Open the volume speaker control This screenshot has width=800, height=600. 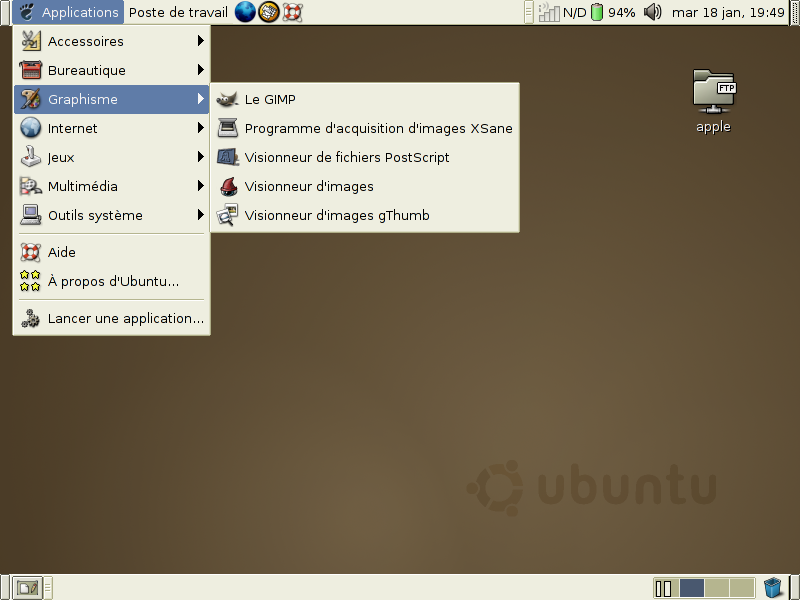click(x=653, y=12)
